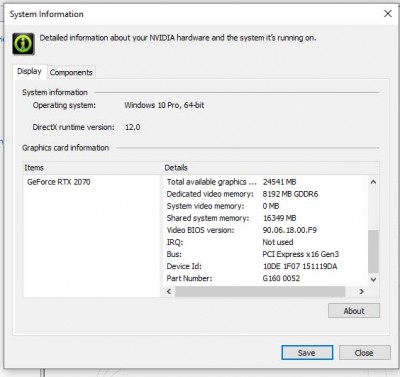Switch to the Components tab
400x377 pixels.
tap(71, 72)
